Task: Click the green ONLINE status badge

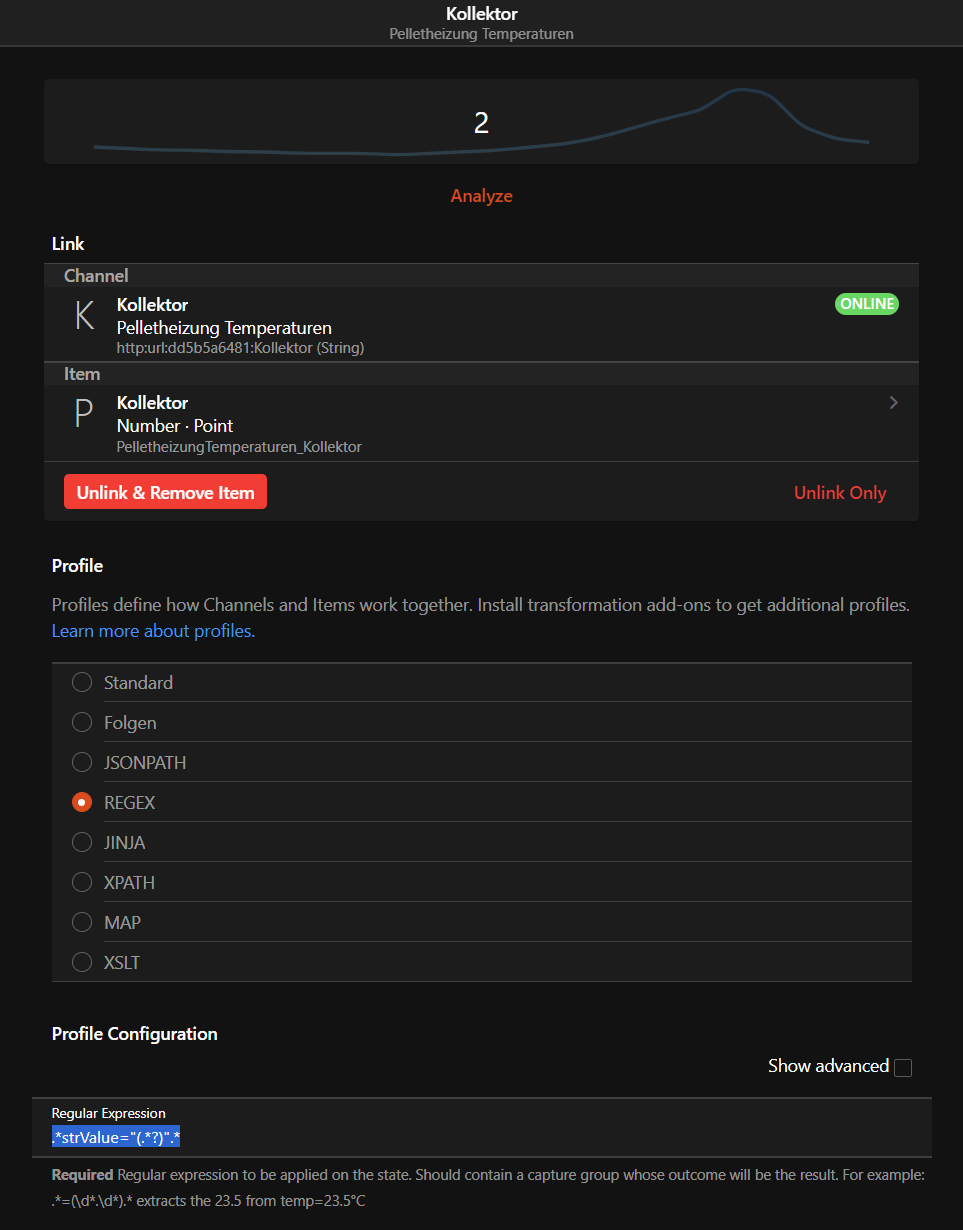Action: point(865,303)
